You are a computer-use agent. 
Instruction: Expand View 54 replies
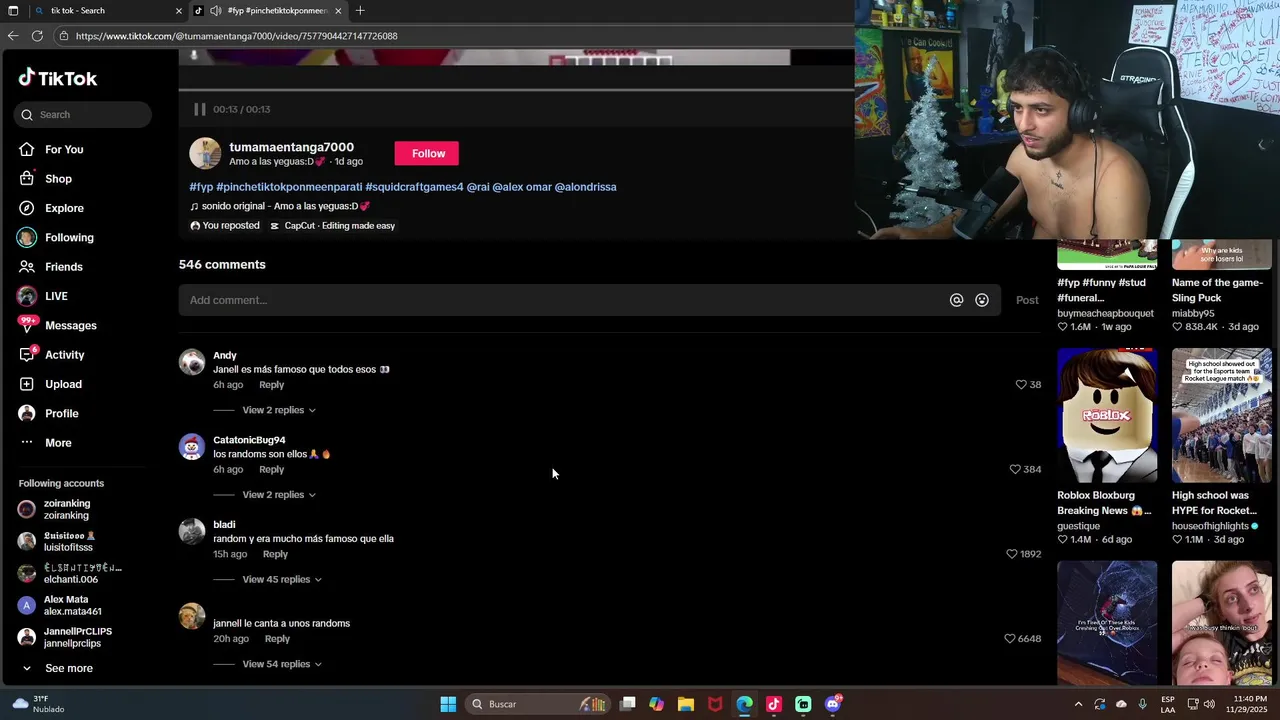click(282, 664)
